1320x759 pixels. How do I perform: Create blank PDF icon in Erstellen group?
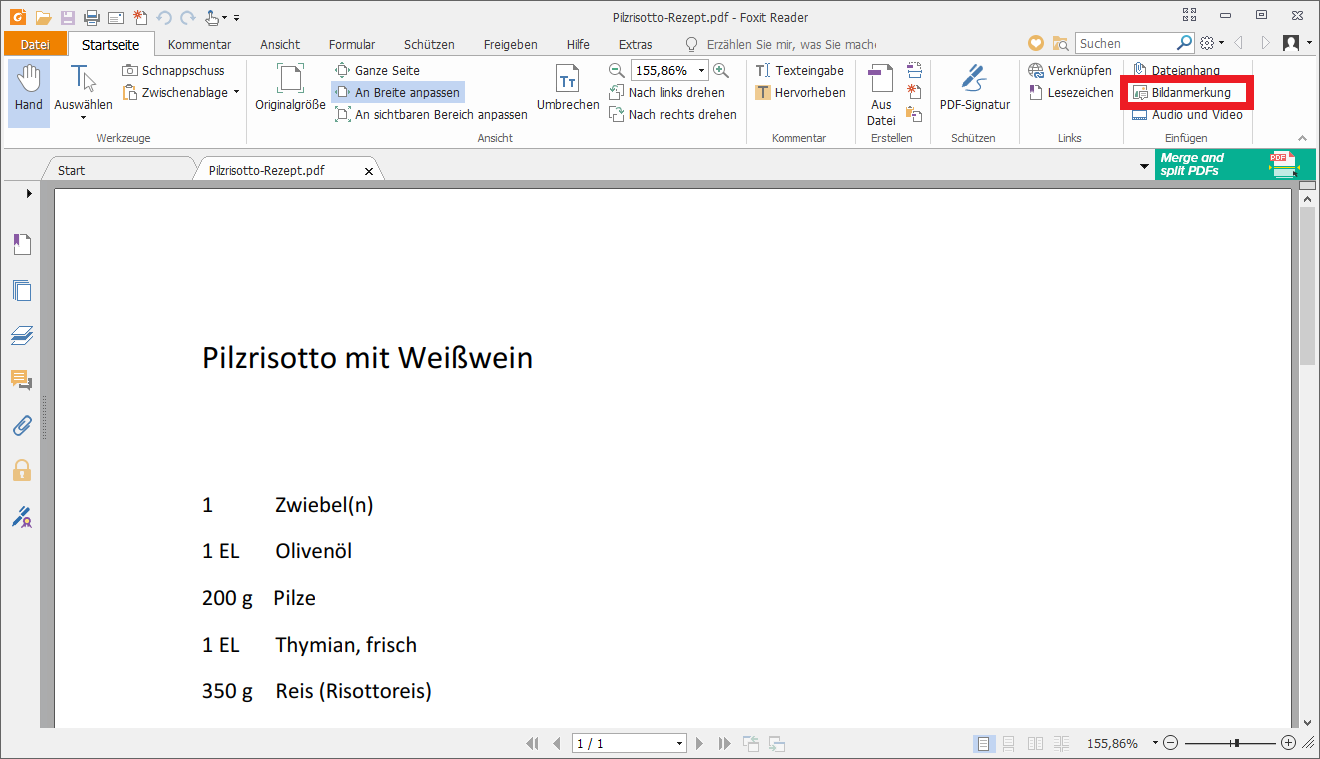(x=914, y=92)
